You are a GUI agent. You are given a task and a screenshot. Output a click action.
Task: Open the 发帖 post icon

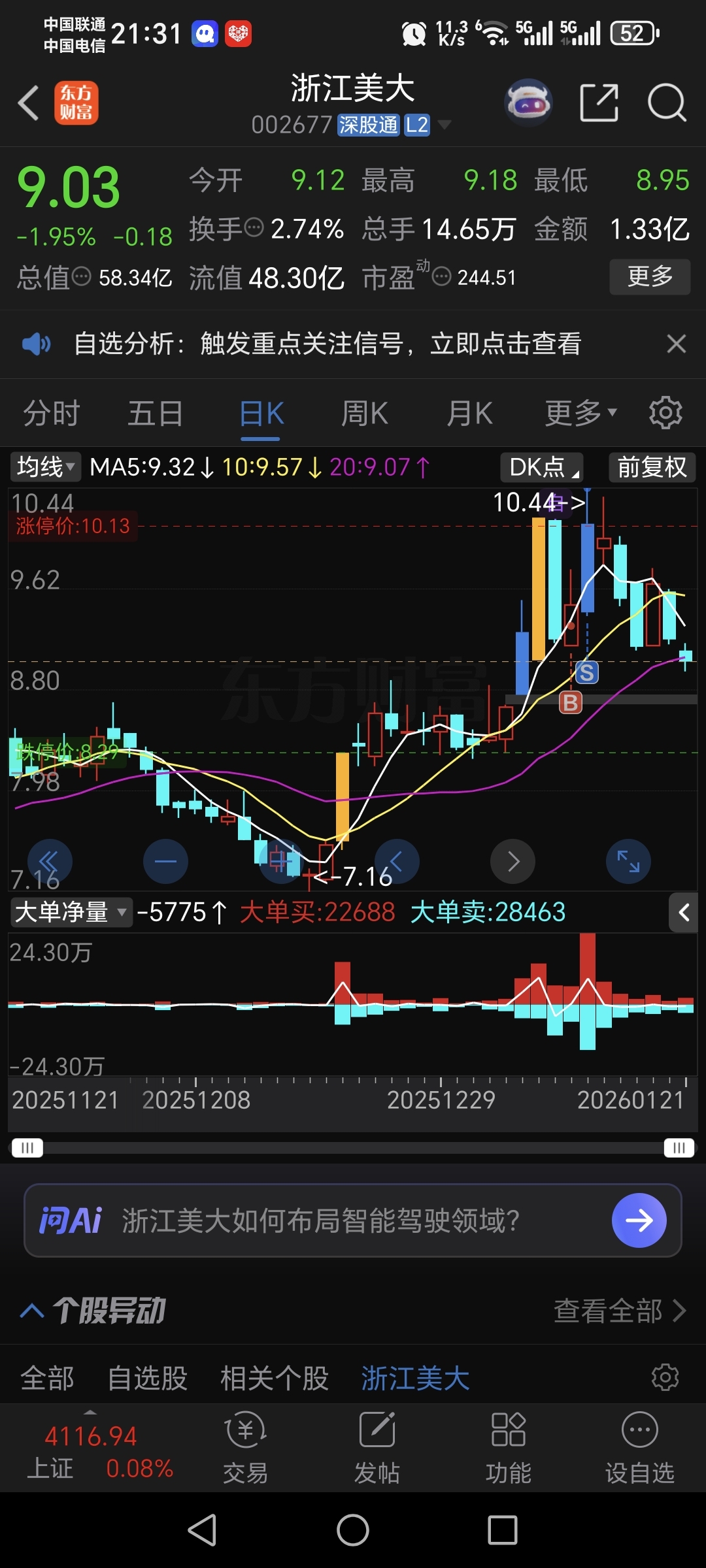click(x=377, y=1447)
